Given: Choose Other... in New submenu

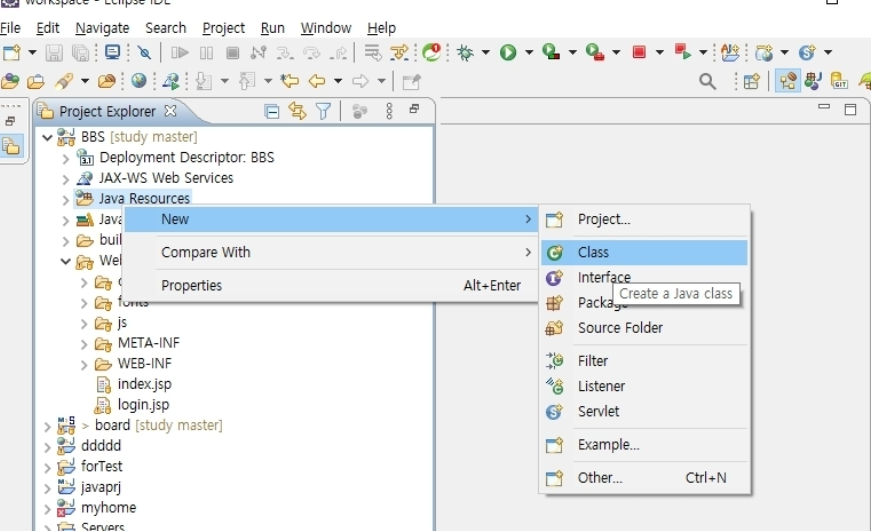Looking at the screenshot, I should pos(645,478).
